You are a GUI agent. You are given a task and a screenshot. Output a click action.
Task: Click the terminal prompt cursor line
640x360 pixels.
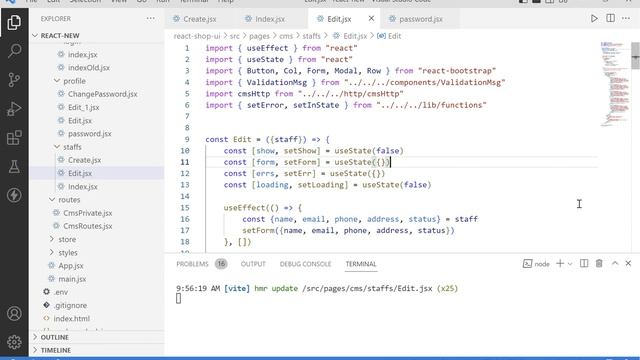178,298
